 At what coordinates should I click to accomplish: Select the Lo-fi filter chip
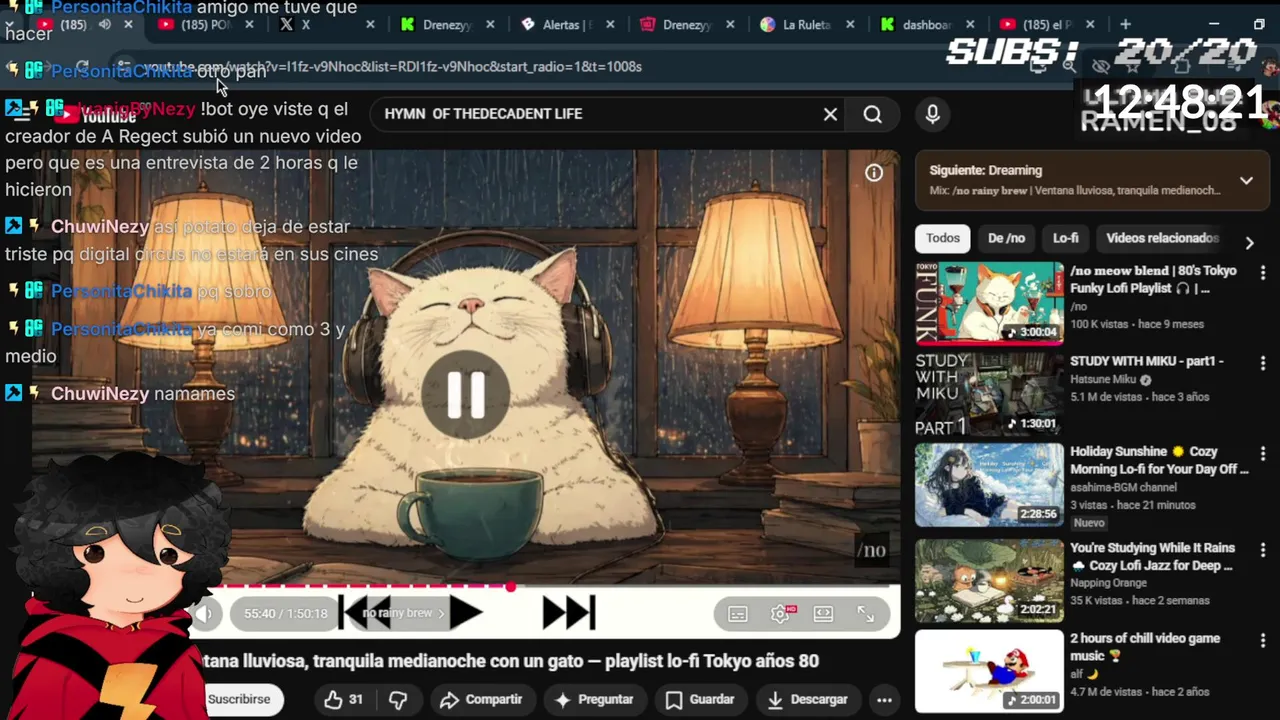pos(1066,238)
